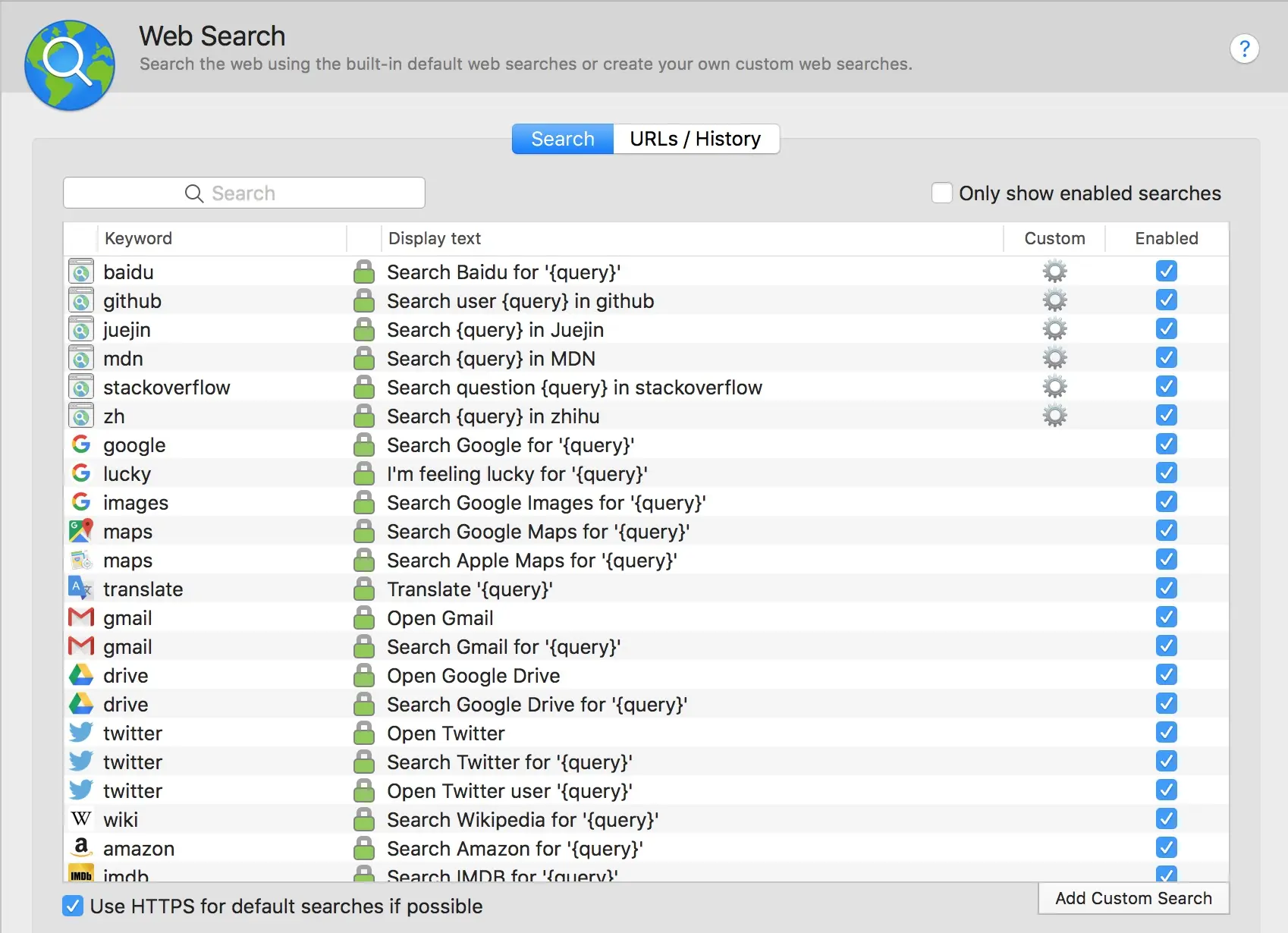Viewport: 1288px width, 933px height.
Task: Click the Amazon logo icon
Action: tap(80, 847)
